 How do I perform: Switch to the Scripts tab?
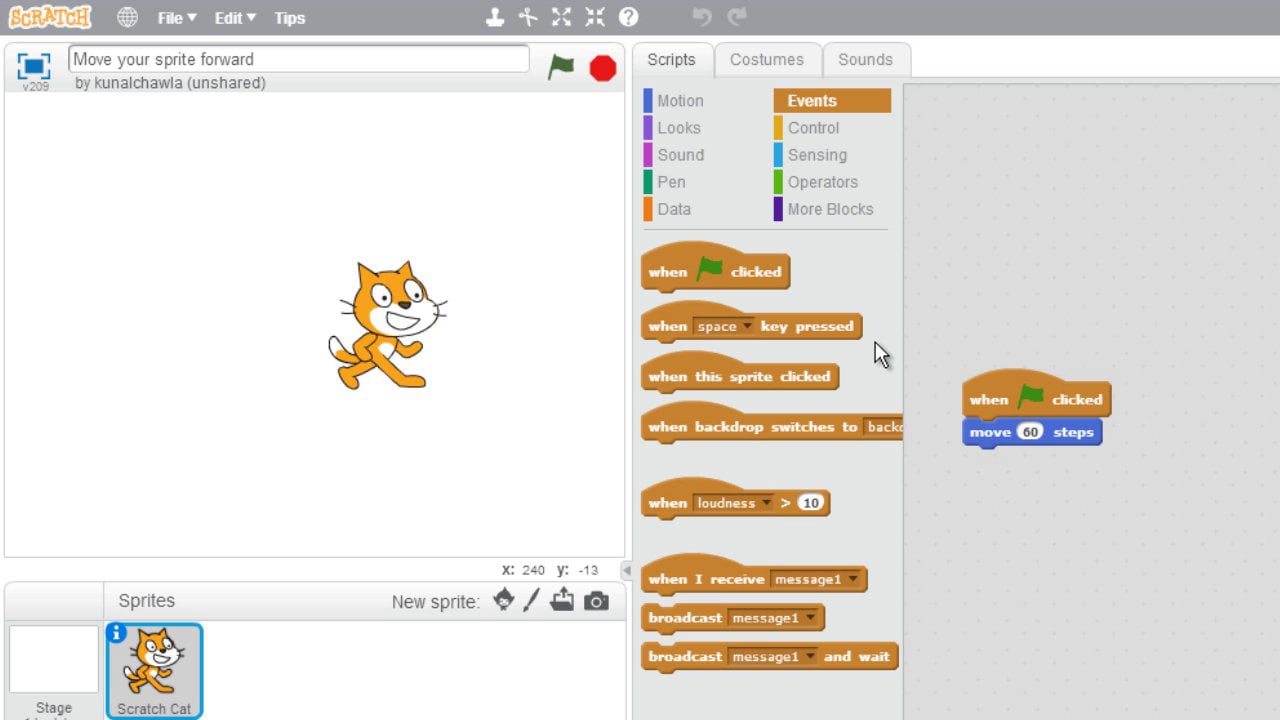coord(671,59)
